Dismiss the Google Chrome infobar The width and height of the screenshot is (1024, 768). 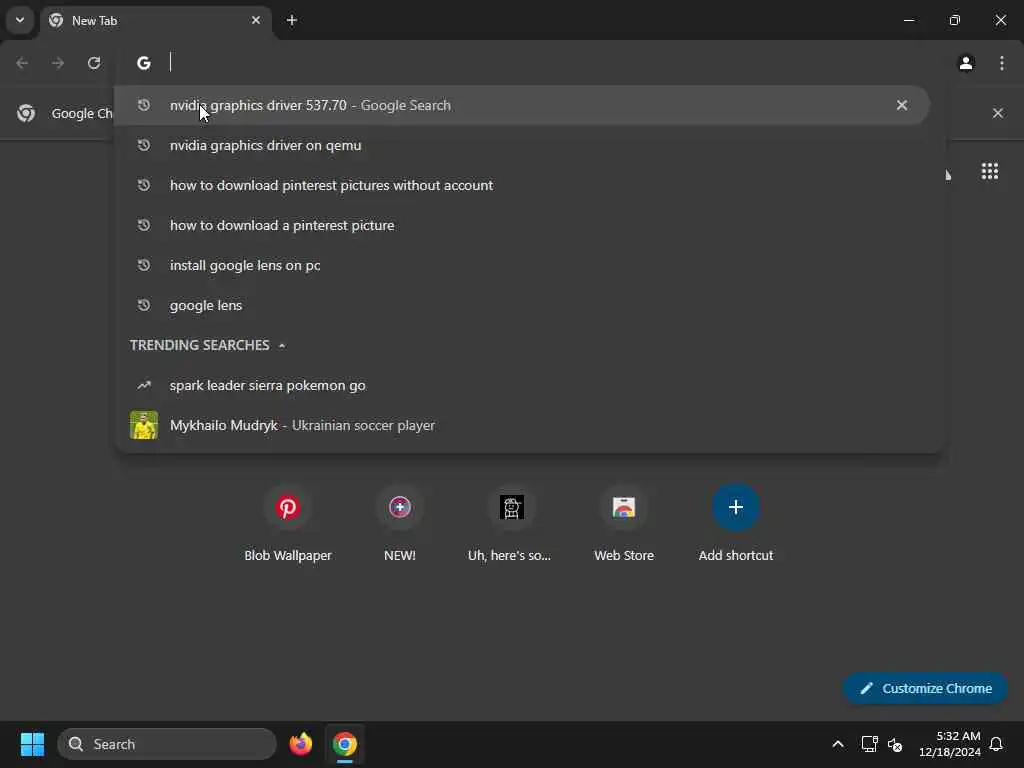(998, 113)
